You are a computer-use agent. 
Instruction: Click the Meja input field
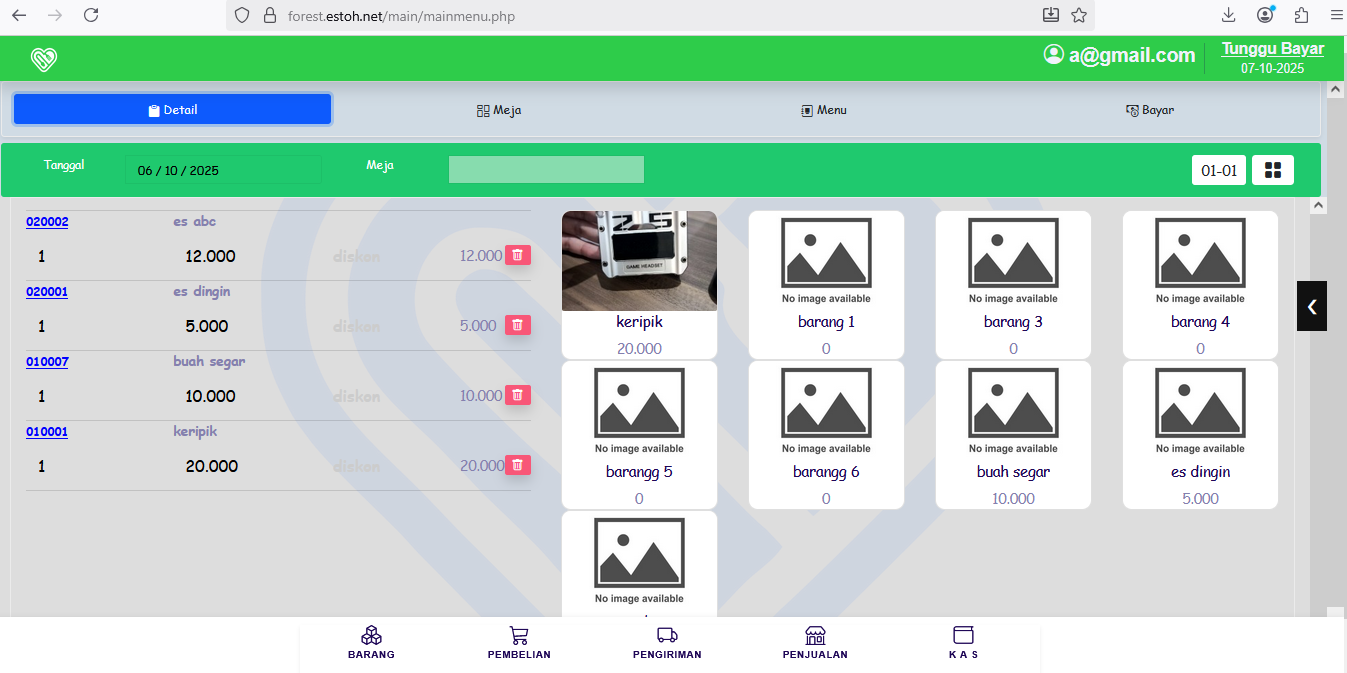point(546,170)
